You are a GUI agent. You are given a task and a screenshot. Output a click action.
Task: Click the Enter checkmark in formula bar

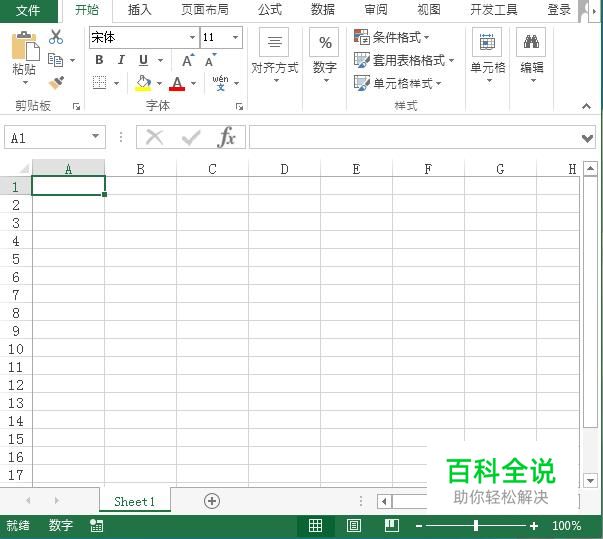[x=191, y=137]
